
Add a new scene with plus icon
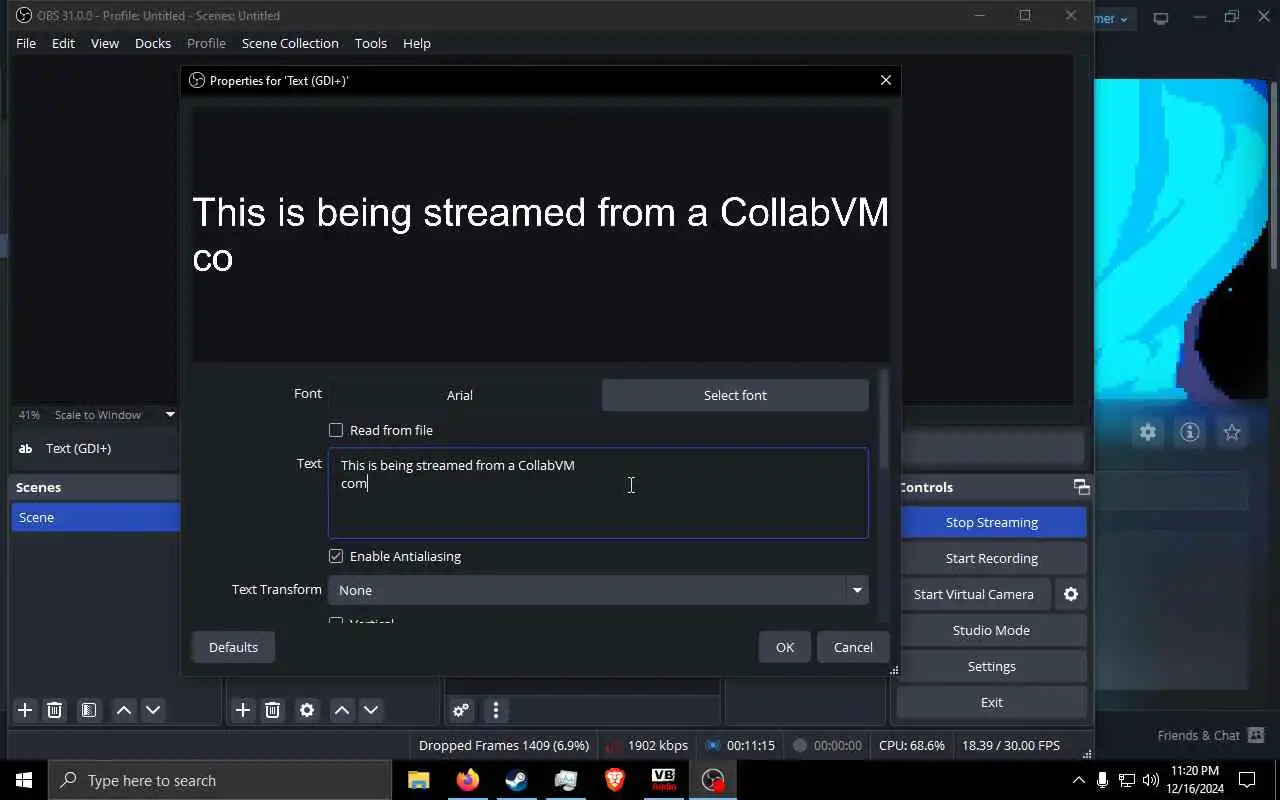[25, 710]
